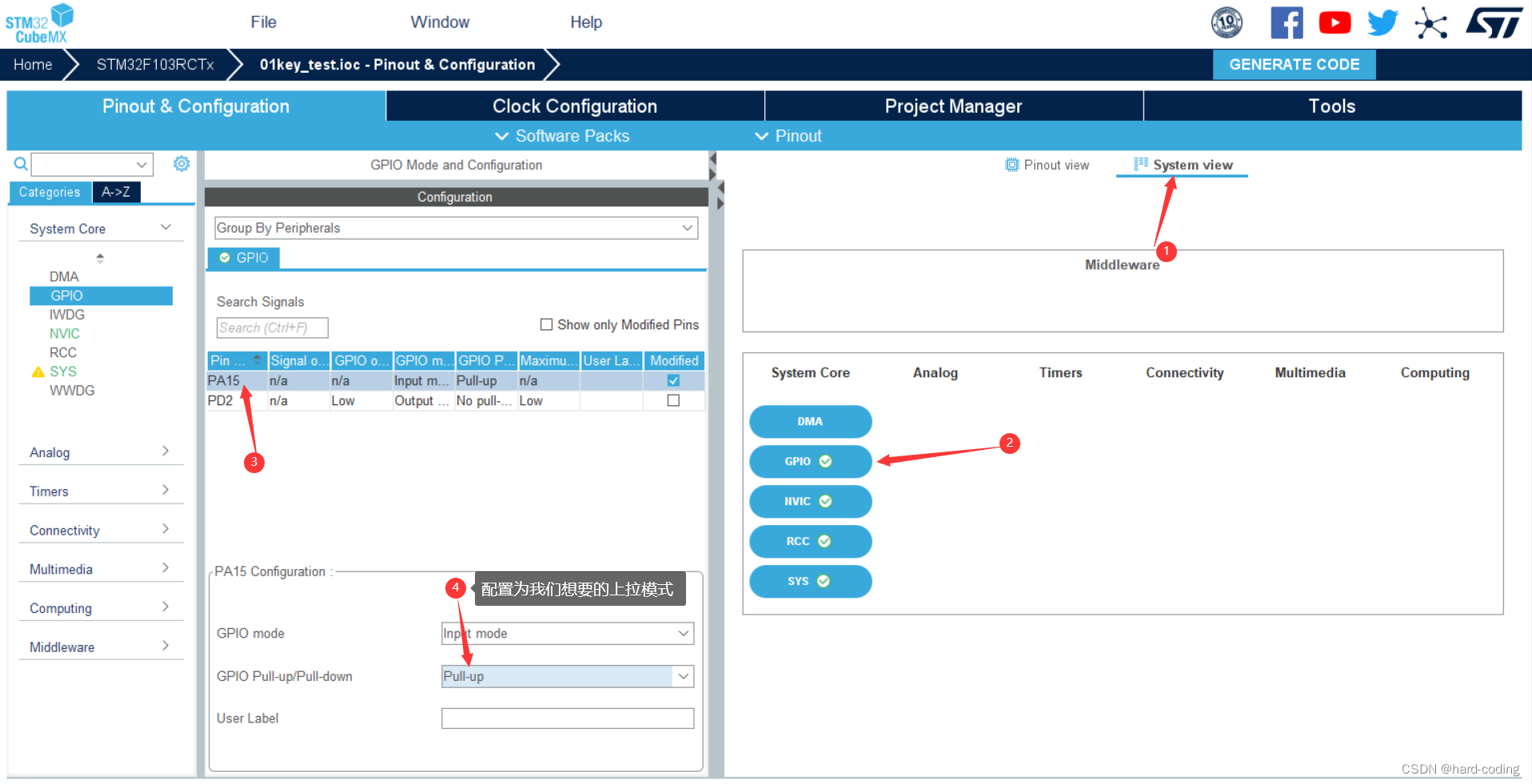
Task: Expand the Middleware category
Action: click(166, 646)
